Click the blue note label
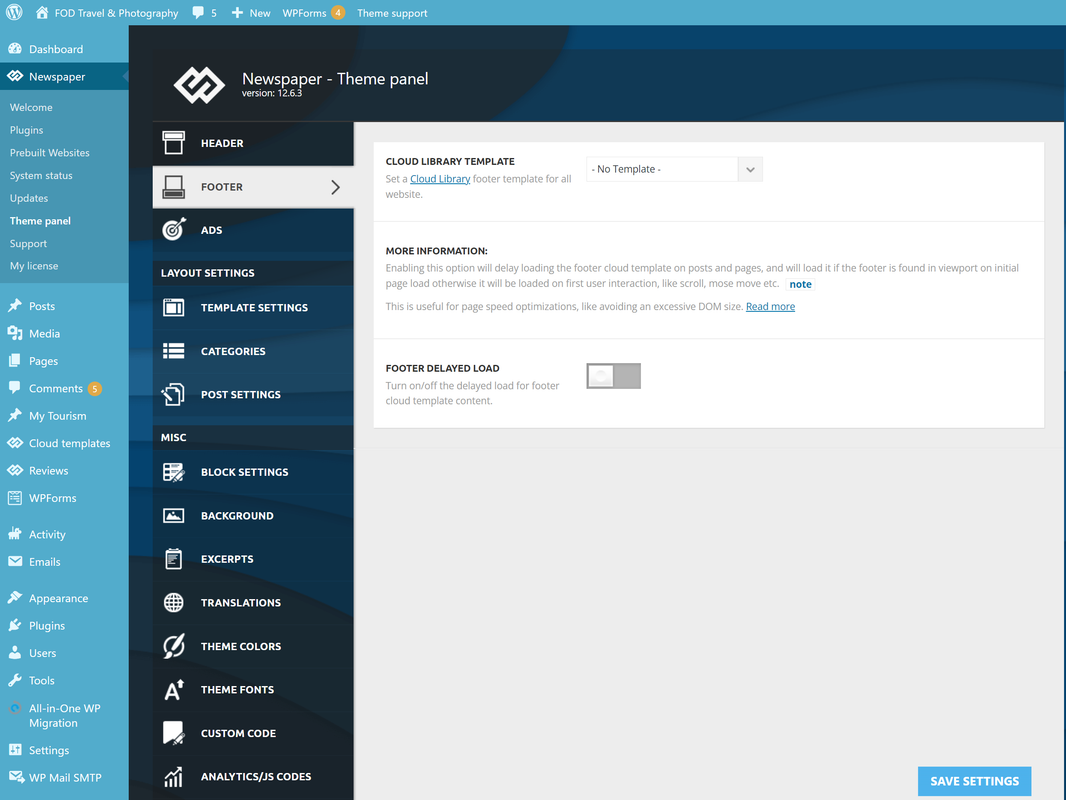 click(800, 284)
